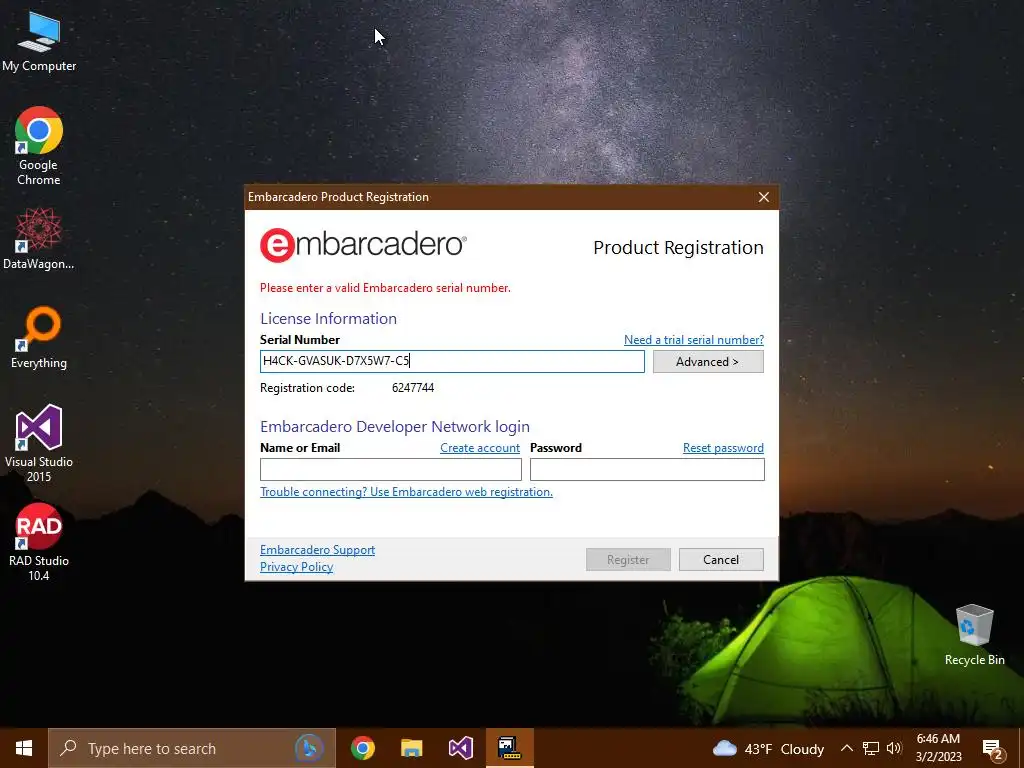This screenshot has height=768, width=1024.
Task: Open File Explorer from the taskbar
Action: [x=411, y=748]
